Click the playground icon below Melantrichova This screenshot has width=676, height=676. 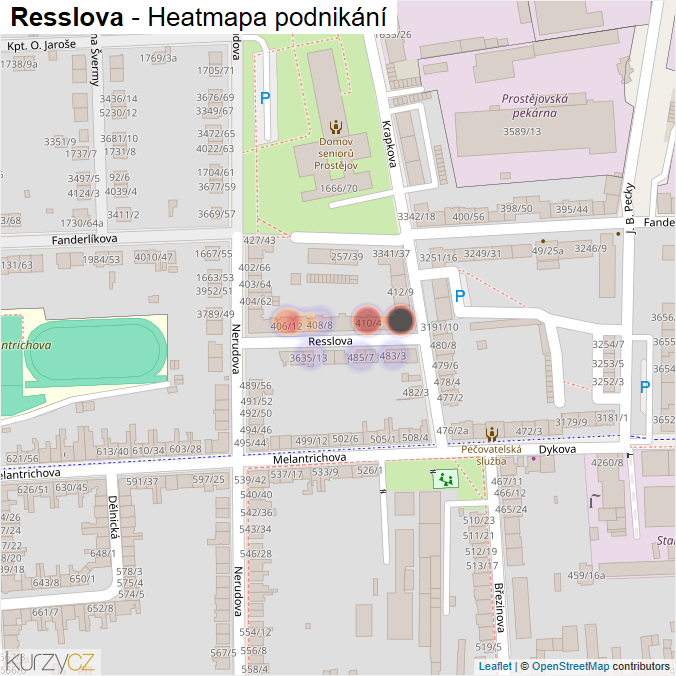[446, 479]
